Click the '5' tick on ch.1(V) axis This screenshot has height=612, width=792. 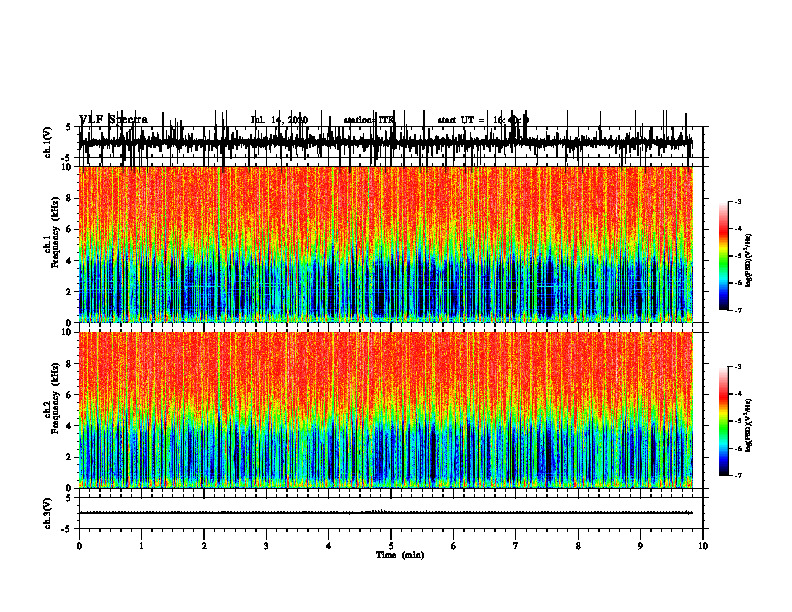69,128
